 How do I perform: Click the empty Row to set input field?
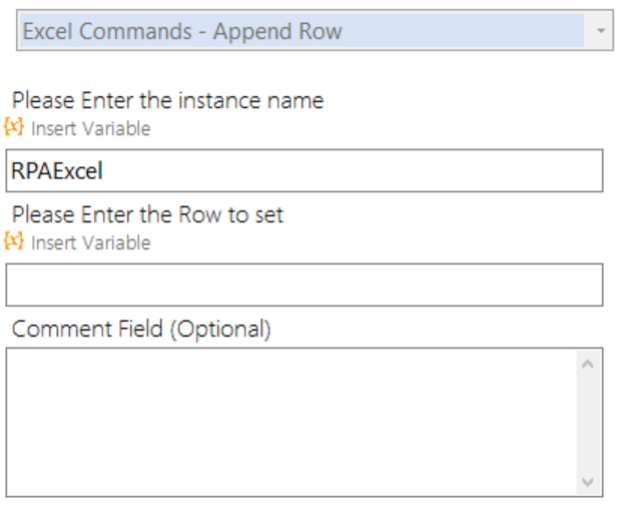304,285
